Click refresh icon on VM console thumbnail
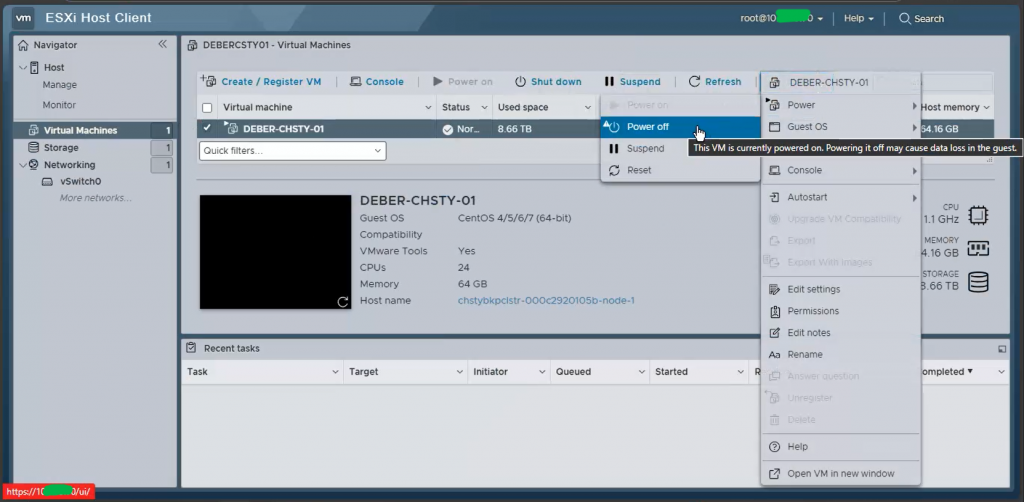 [x=343, y=301]
